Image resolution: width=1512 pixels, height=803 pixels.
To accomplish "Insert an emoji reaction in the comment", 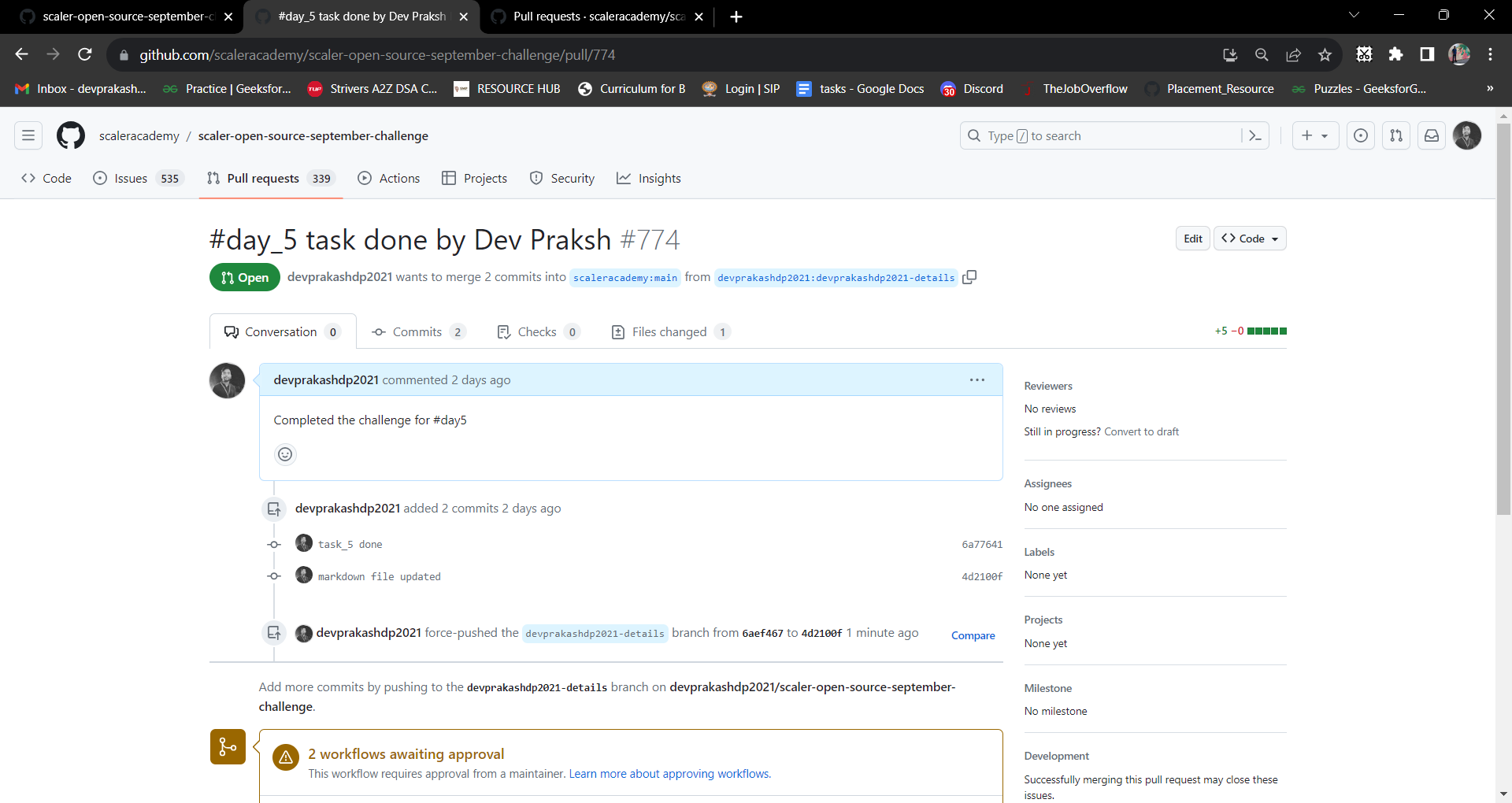I will coord(285,454).
